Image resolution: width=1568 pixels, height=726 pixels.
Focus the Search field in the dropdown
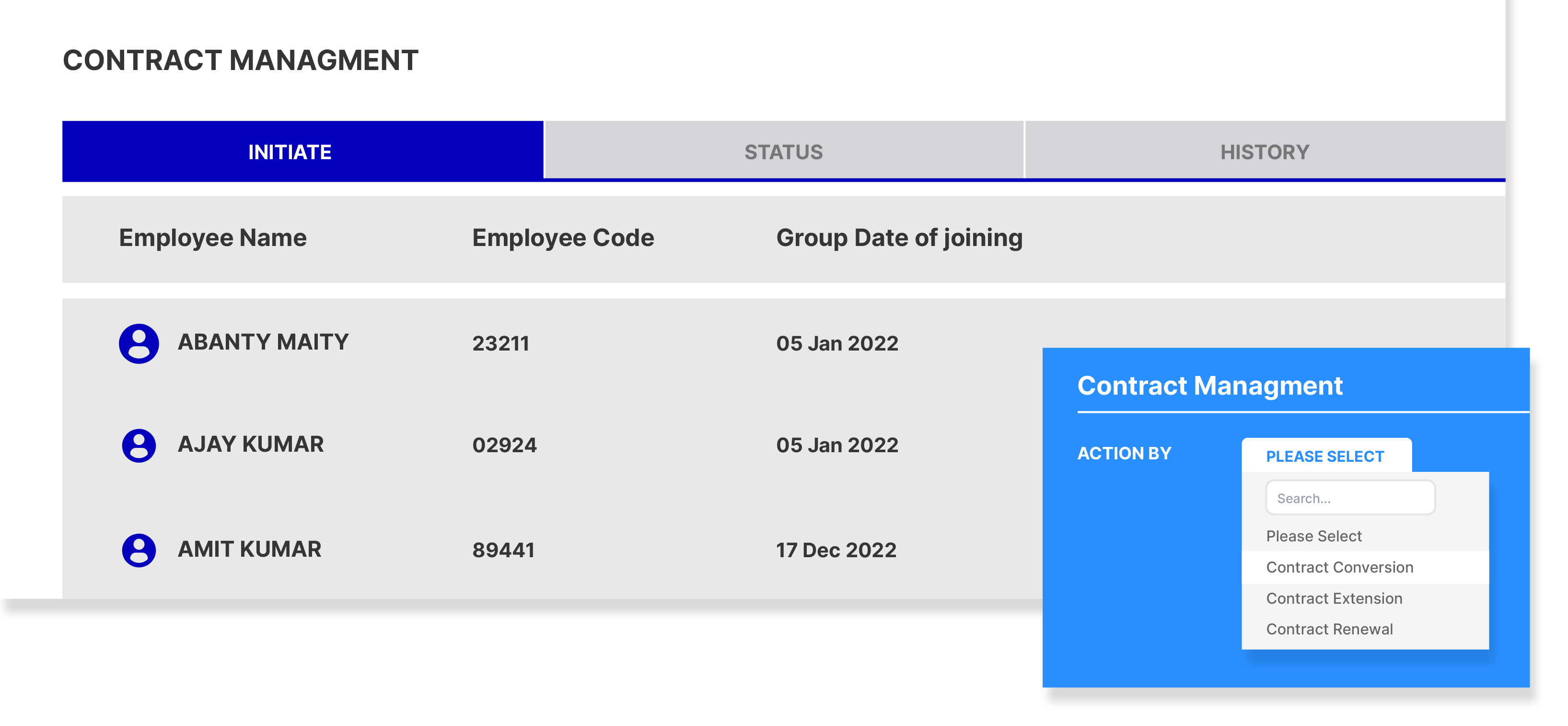[x=1350, y=498]
